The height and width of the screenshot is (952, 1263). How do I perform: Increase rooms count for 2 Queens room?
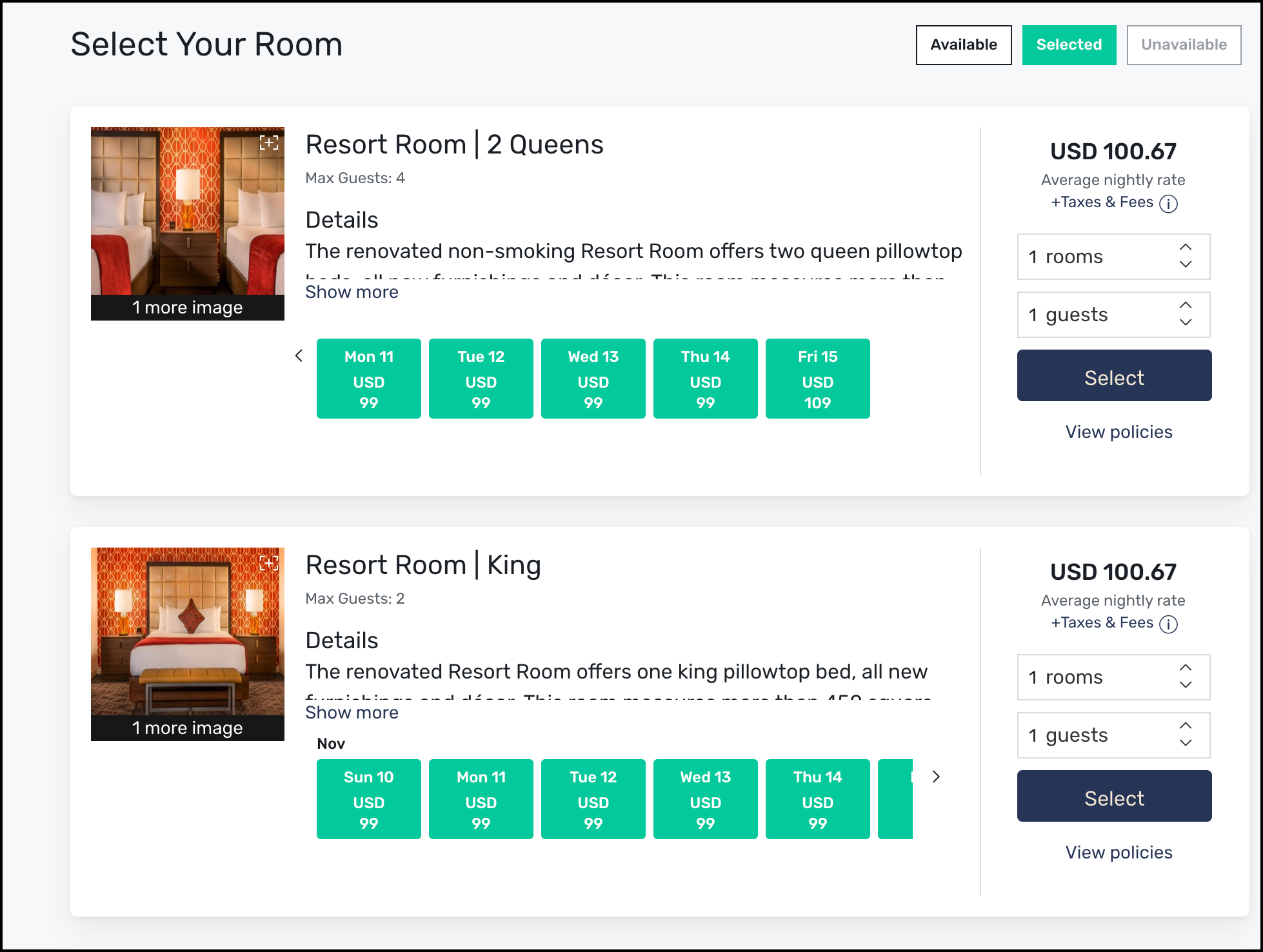pos(1186,248)
